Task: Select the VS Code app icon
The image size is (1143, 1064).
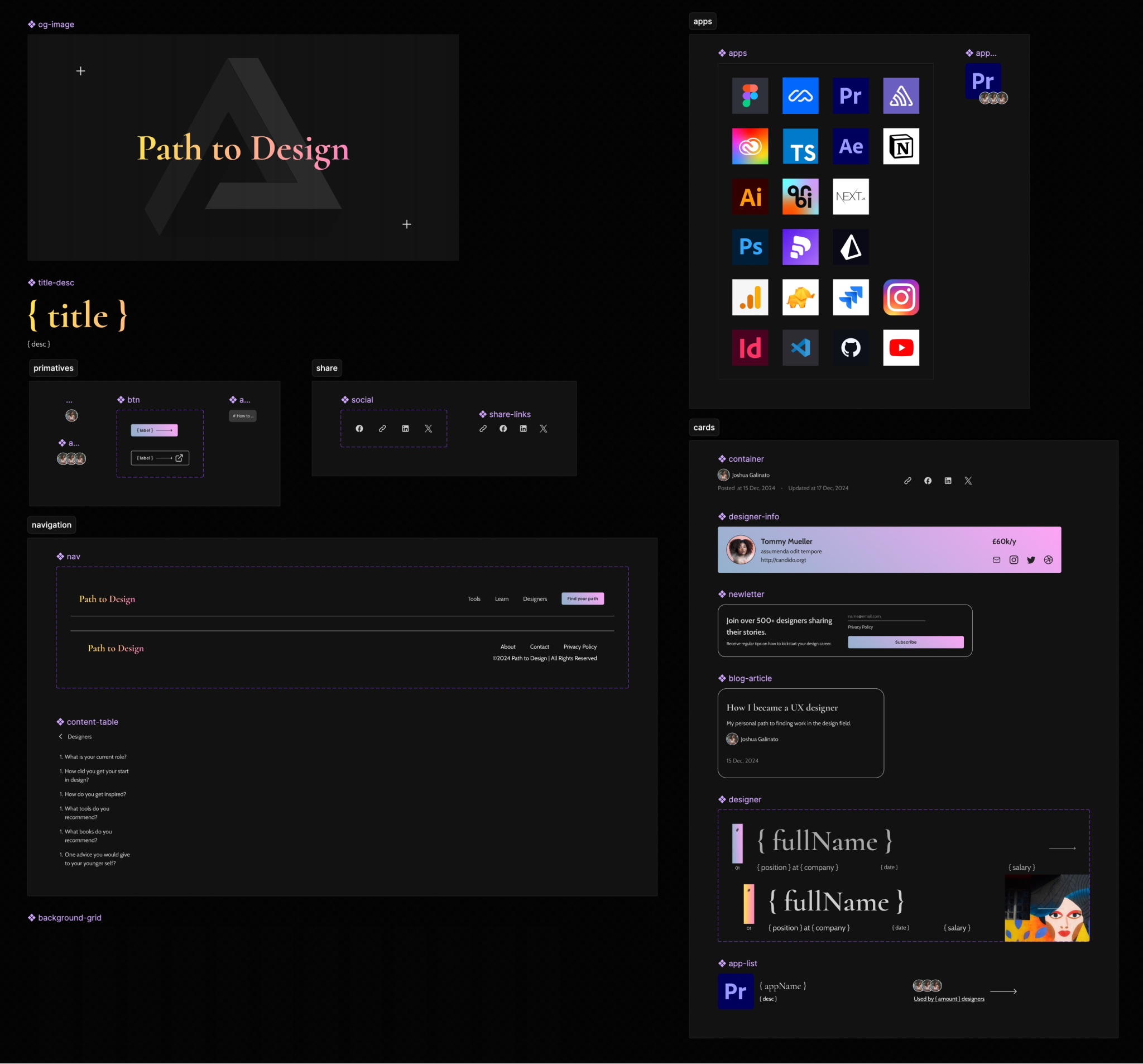Action: point(800,347)
